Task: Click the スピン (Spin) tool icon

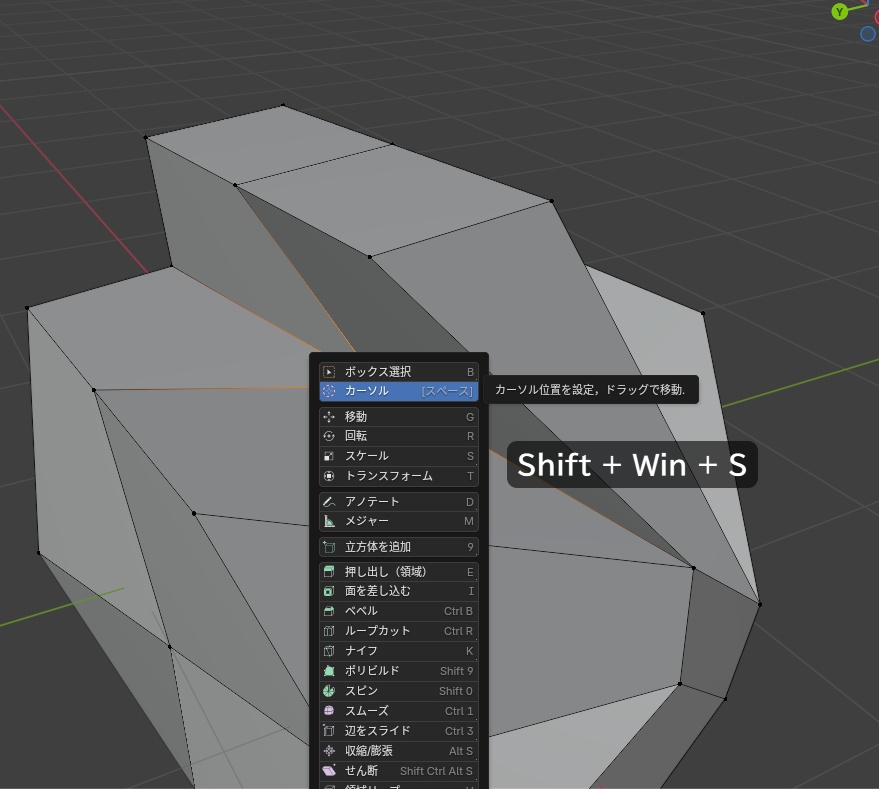Action: [329, 691]
